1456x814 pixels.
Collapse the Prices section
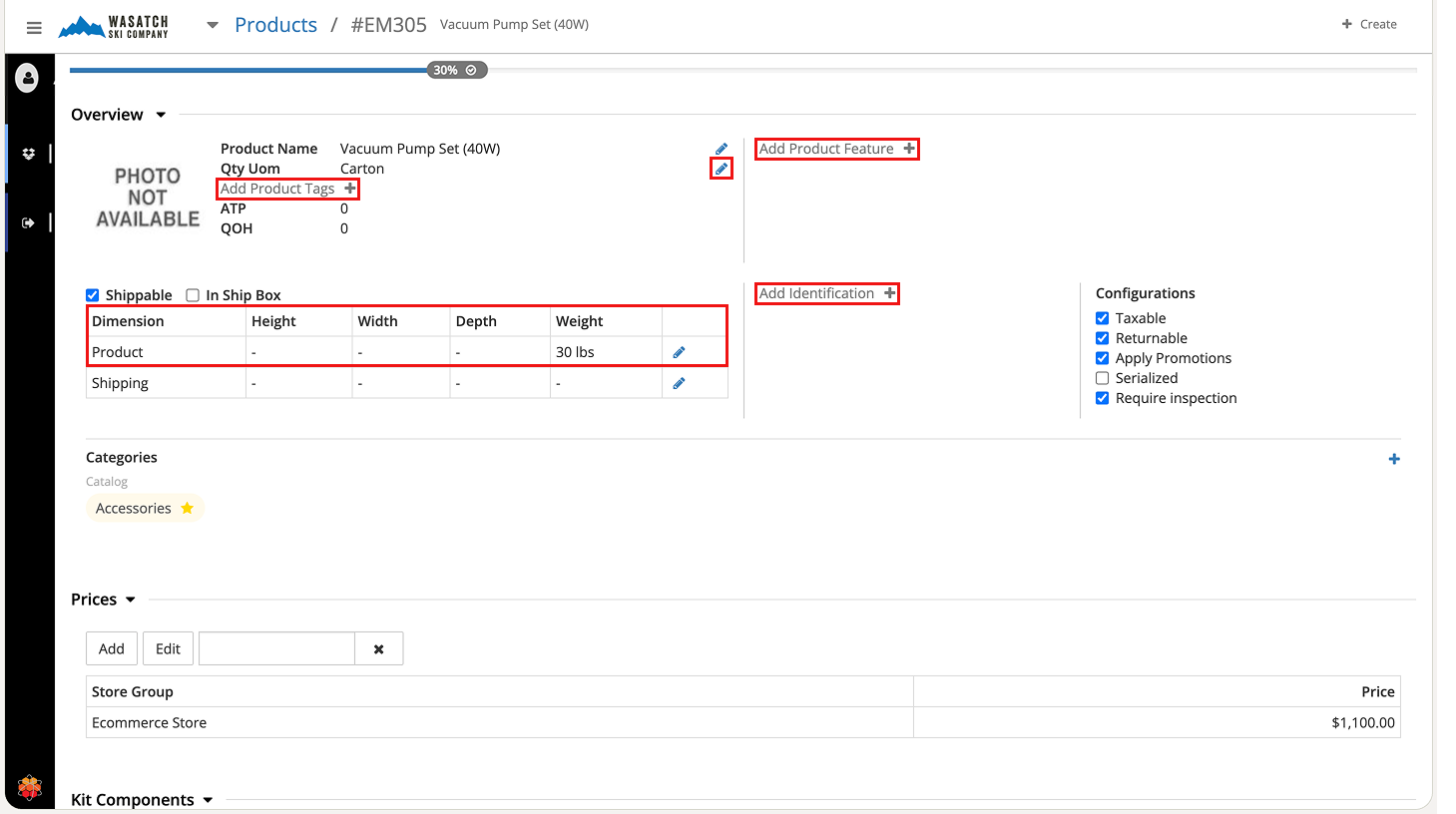pos(130,600)
